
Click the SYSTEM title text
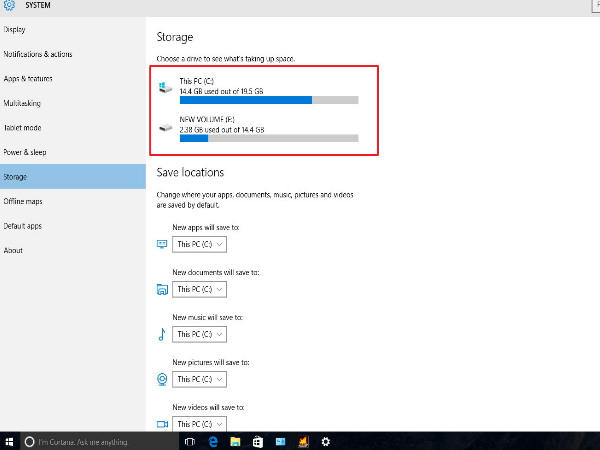(38, 5)
